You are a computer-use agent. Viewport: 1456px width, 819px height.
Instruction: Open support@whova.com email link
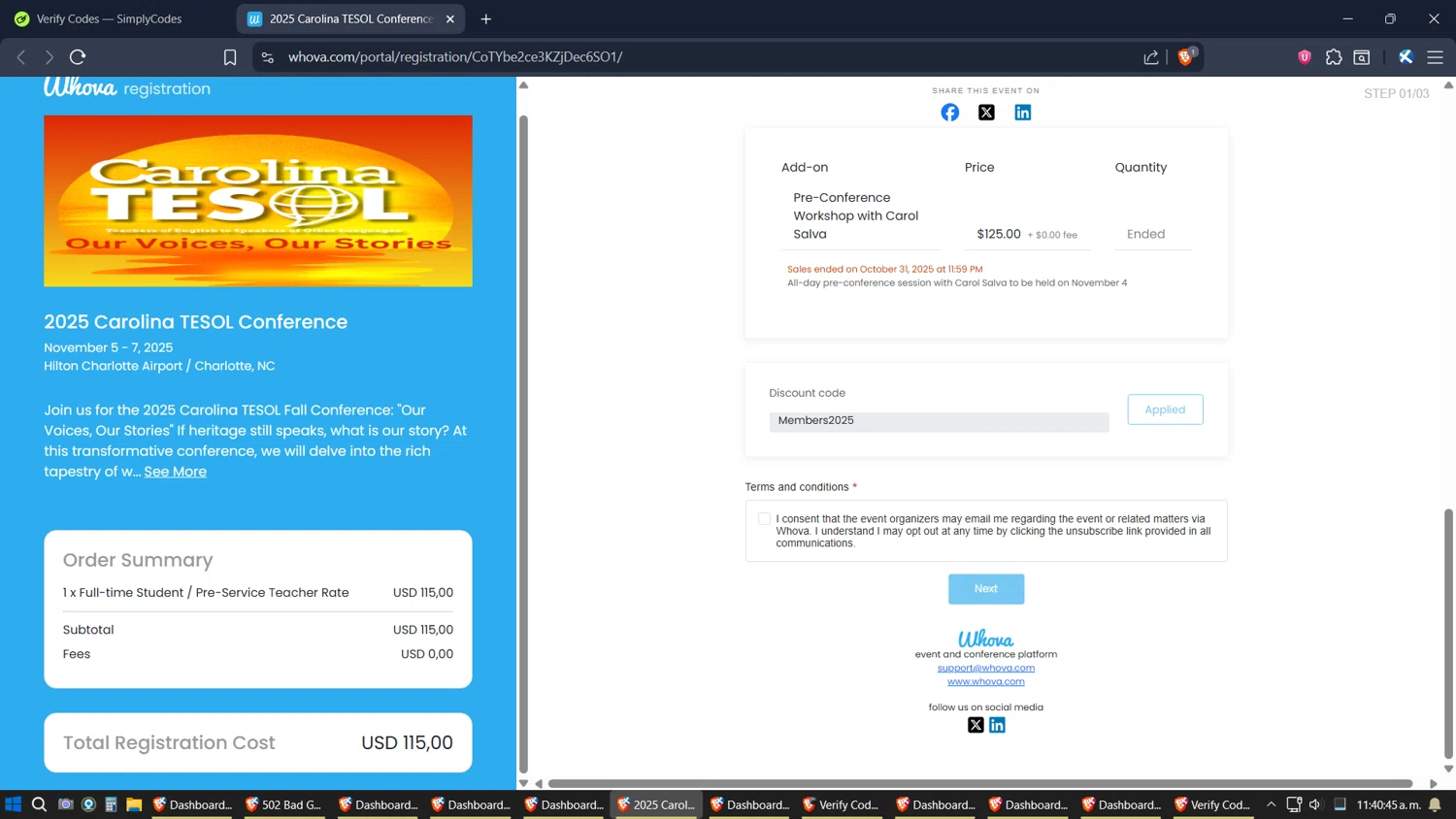coord(986,668)
